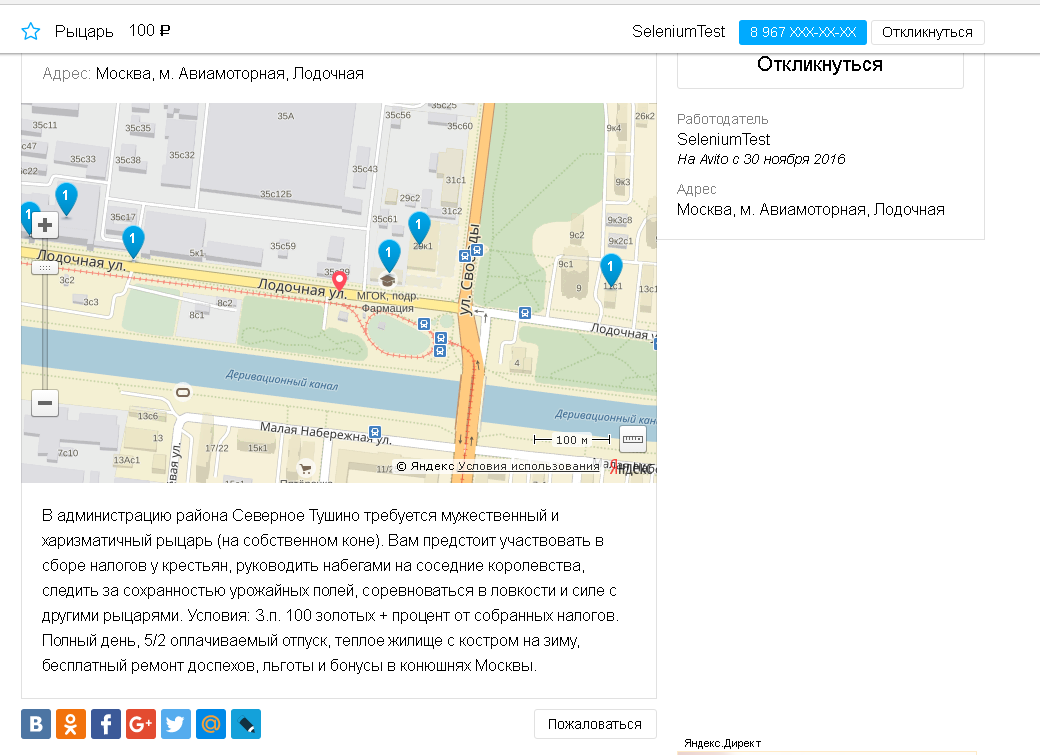Click listing title Рыцарь in header
The height and width of the screenshot is (755, 1040).
coord(84,31)
